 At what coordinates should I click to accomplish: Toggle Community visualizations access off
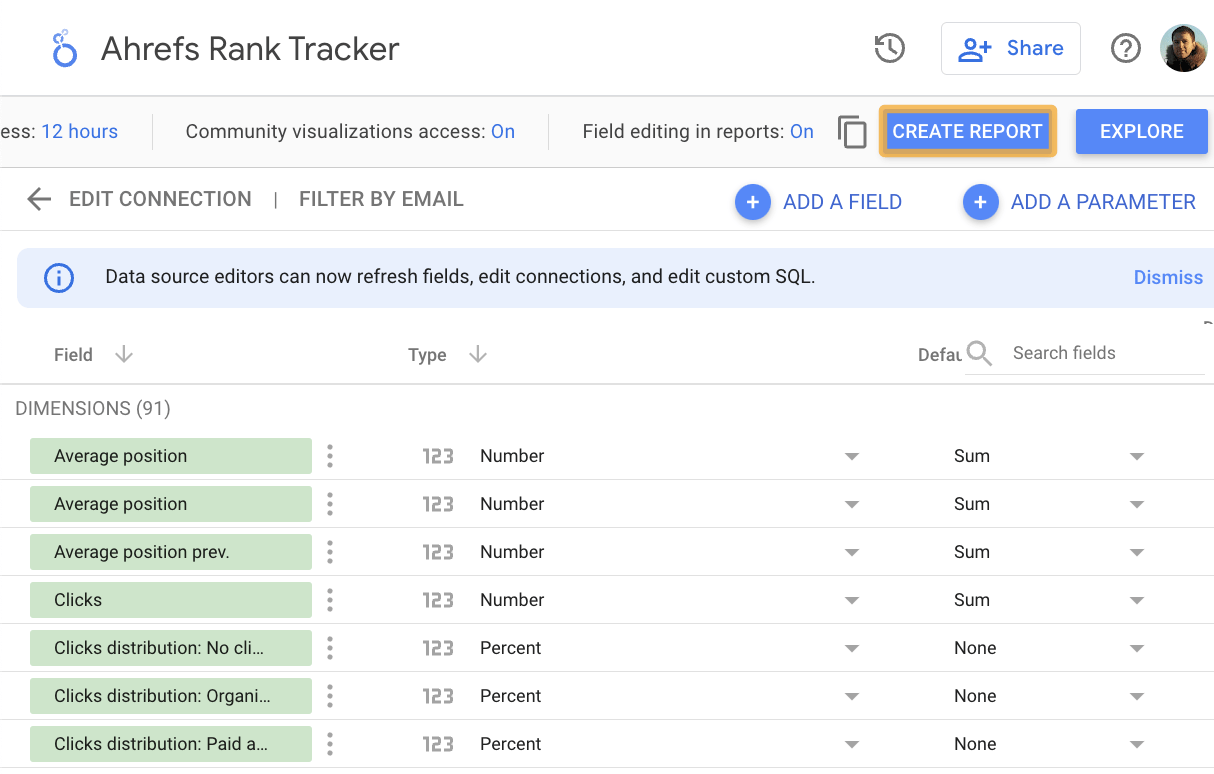coord(503,131)
